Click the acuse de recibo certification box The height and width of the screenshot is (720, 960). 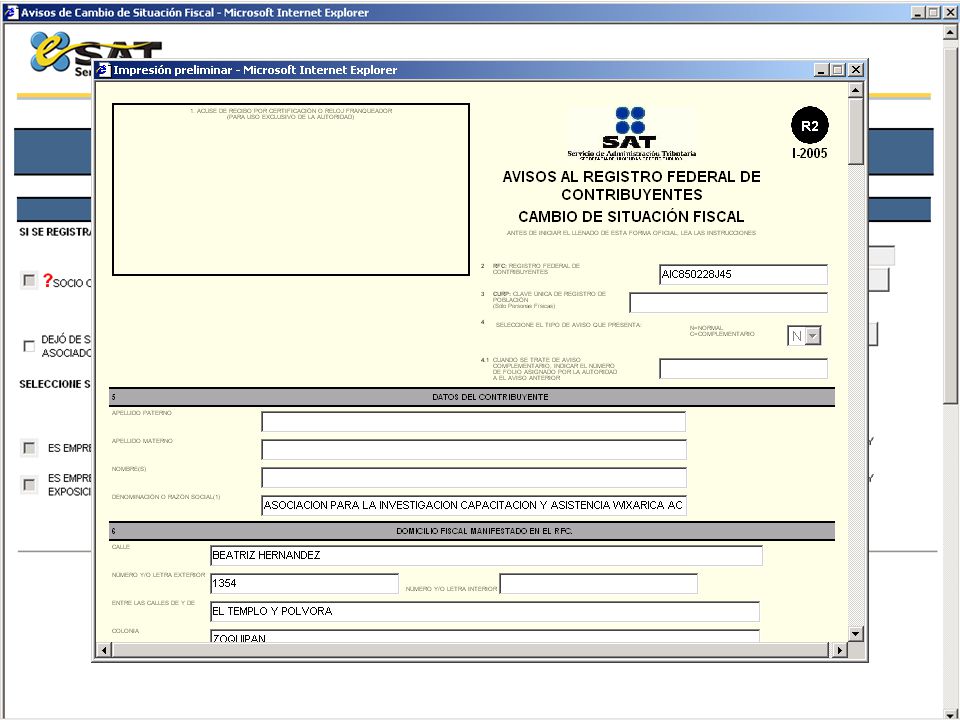291,189
